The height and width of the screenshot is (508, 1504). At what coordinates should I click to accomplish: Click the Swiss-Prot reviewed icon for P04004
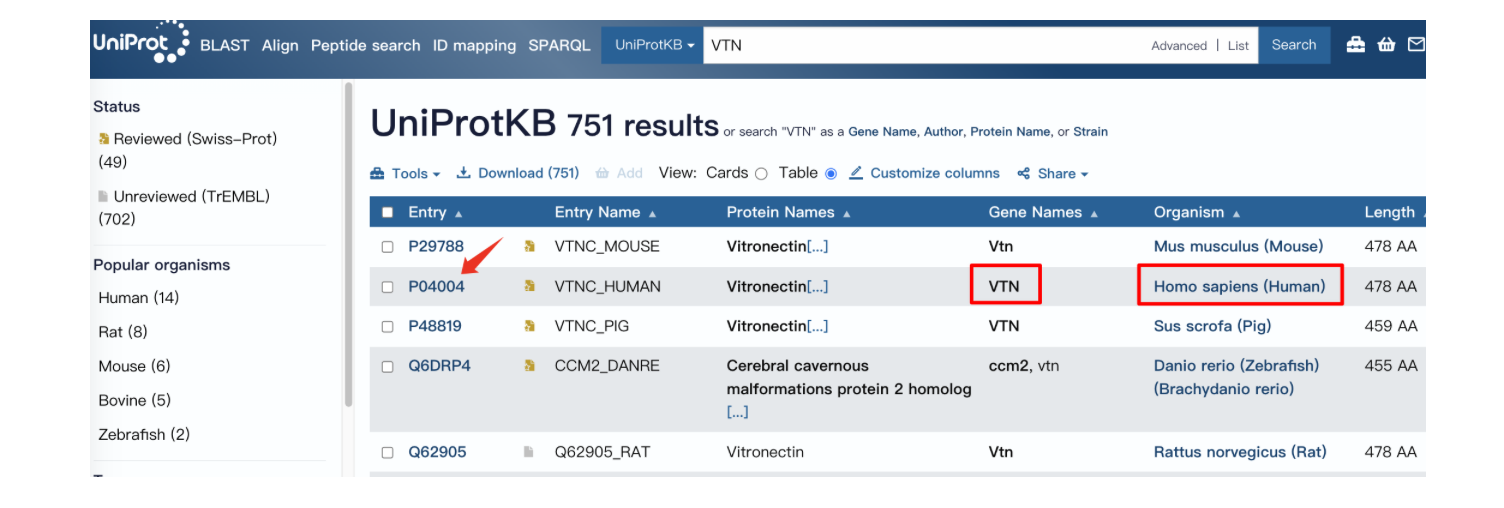[530, 287]
